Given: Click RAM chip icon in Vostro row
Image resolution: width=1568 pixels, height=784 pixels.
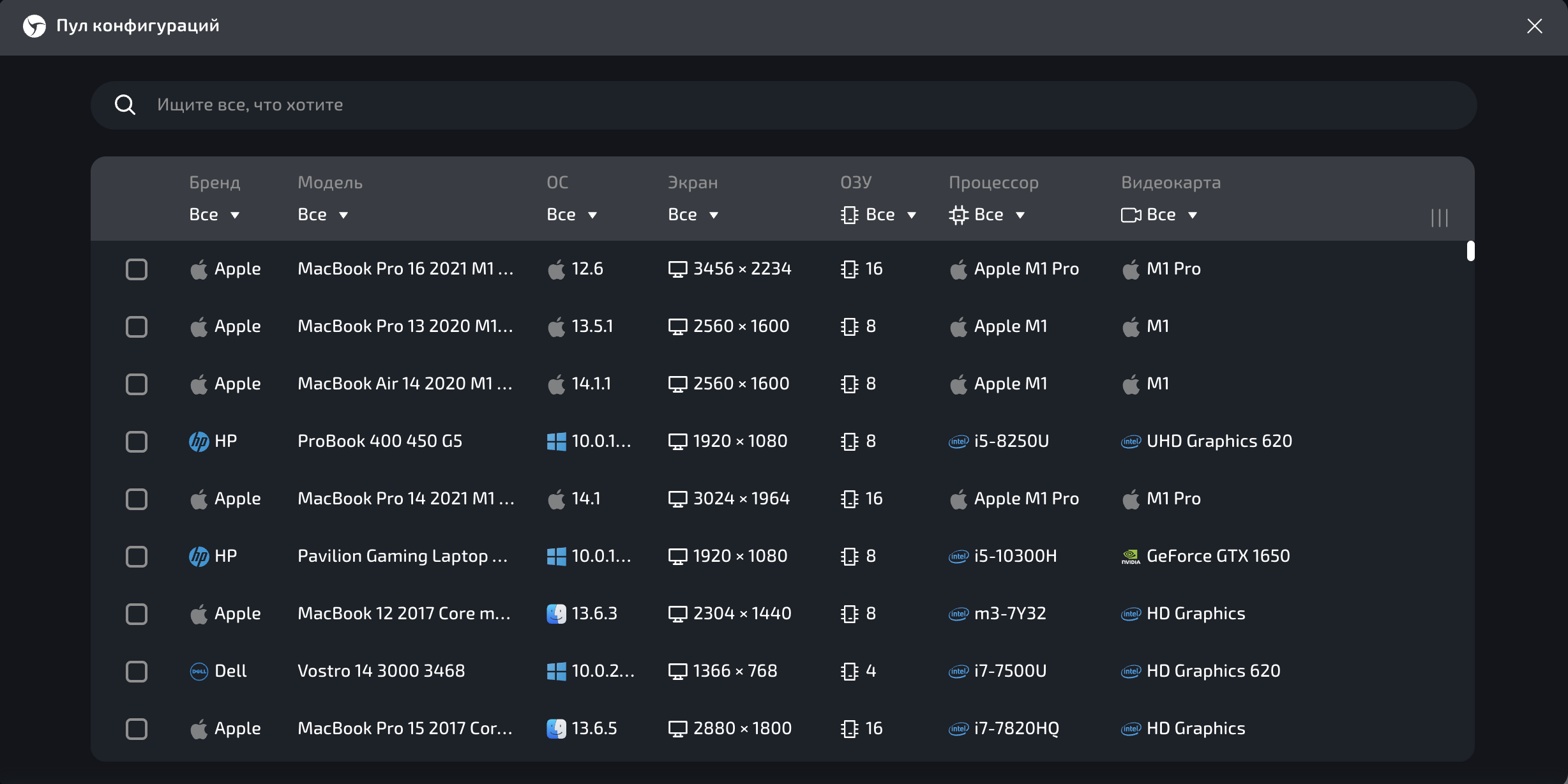Looking at the screenshot, I should click(850, 671).
